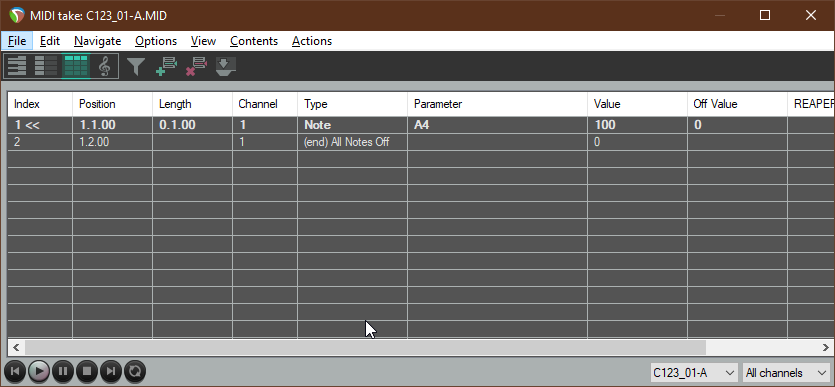
Task: Click parameter cell 'A4'
Action: [497, 125]
